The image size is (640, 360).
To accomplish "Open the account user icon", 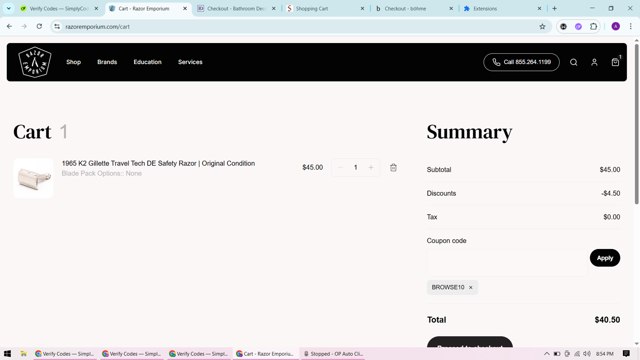I will click(x=594, y=62).
